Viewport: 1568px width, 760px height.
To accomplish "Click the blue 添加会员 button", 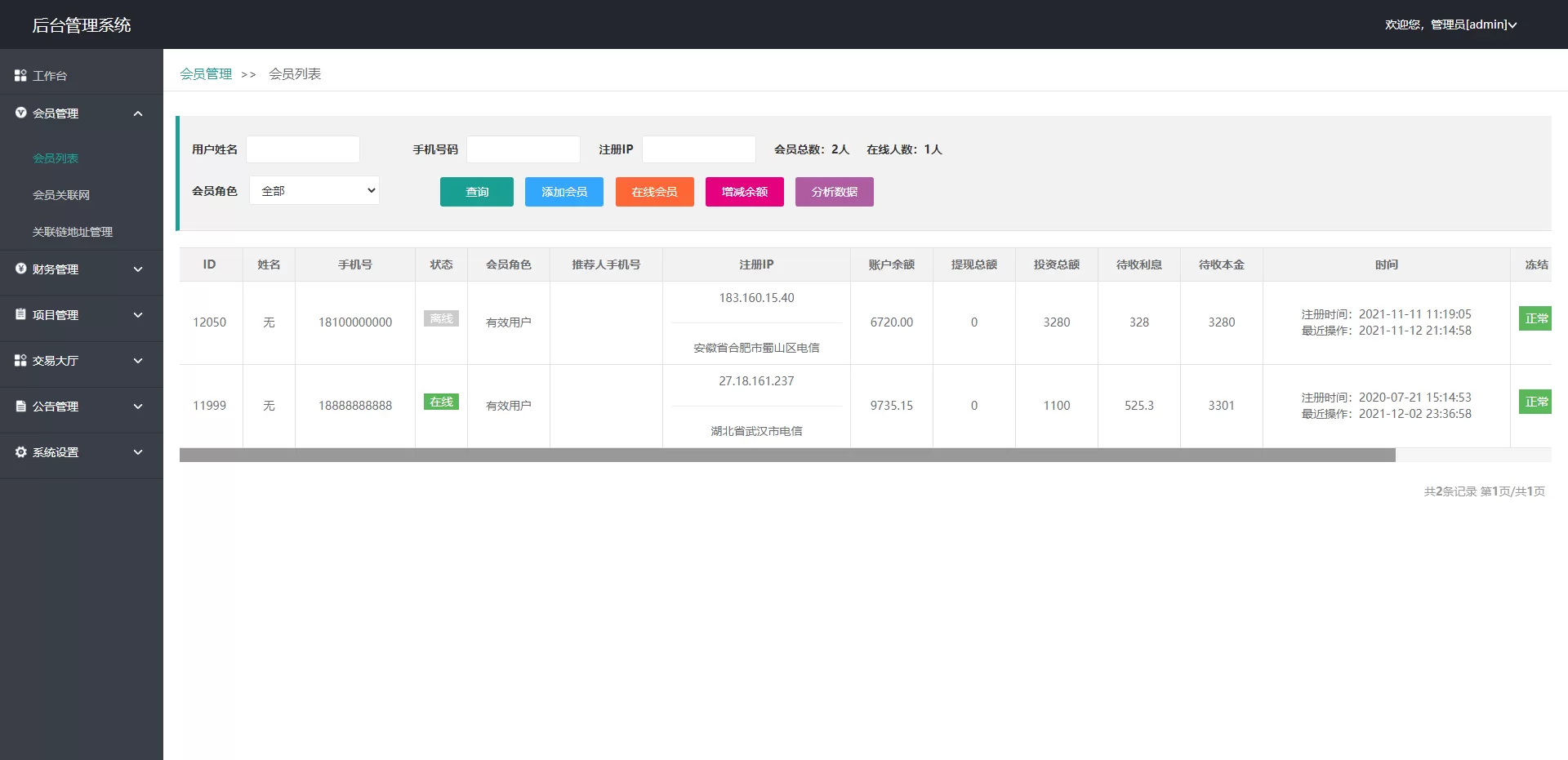I will tap(563, 192).
